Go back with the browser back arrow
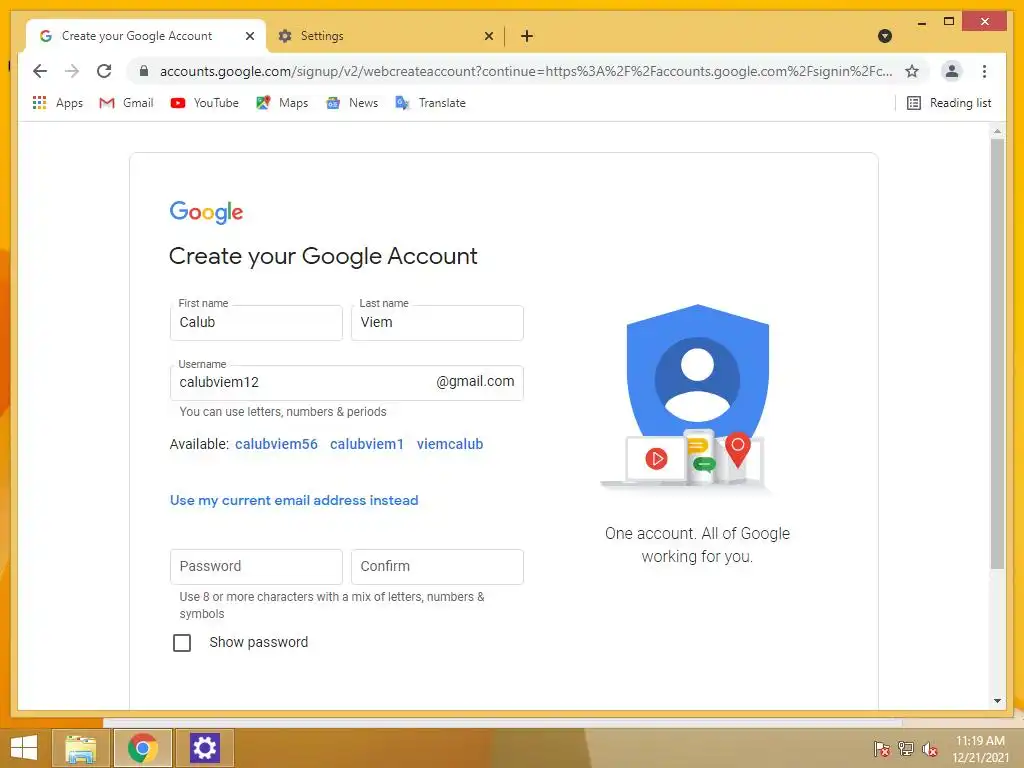This screenshot has height=768, width=1024. (x=40, y=71)
